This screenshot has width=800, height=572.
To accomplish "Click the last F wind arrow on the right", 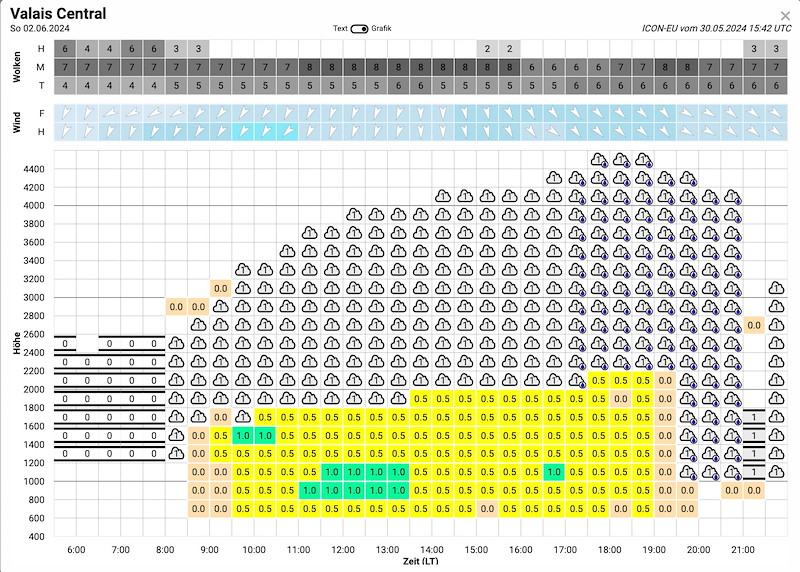I will tap(776, 113).
